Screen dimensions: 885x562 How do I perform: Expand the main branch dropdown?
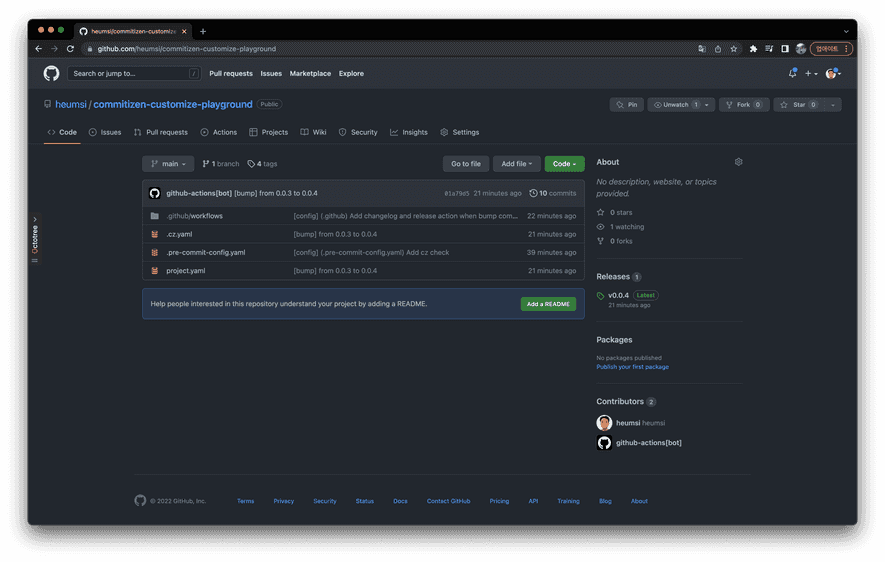click(168, 163)
